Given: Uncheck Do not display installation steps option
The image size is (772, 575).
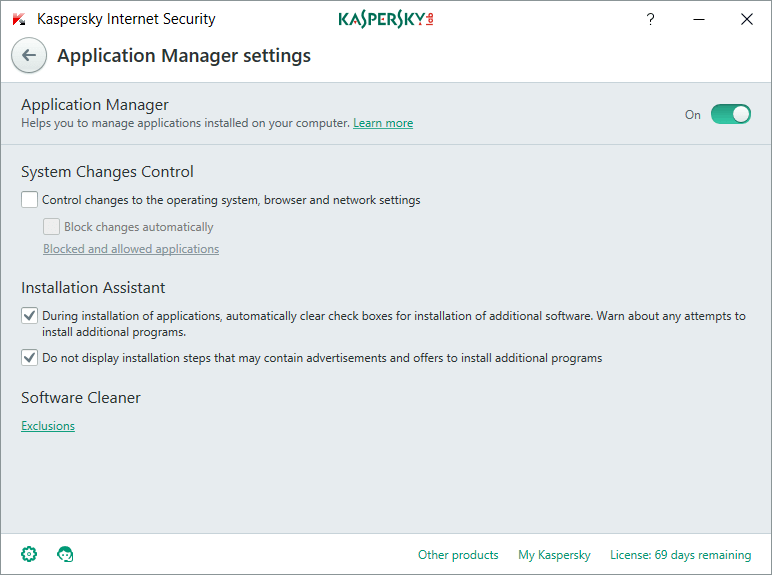Looking at the screenshot, I should coord(30,357).
